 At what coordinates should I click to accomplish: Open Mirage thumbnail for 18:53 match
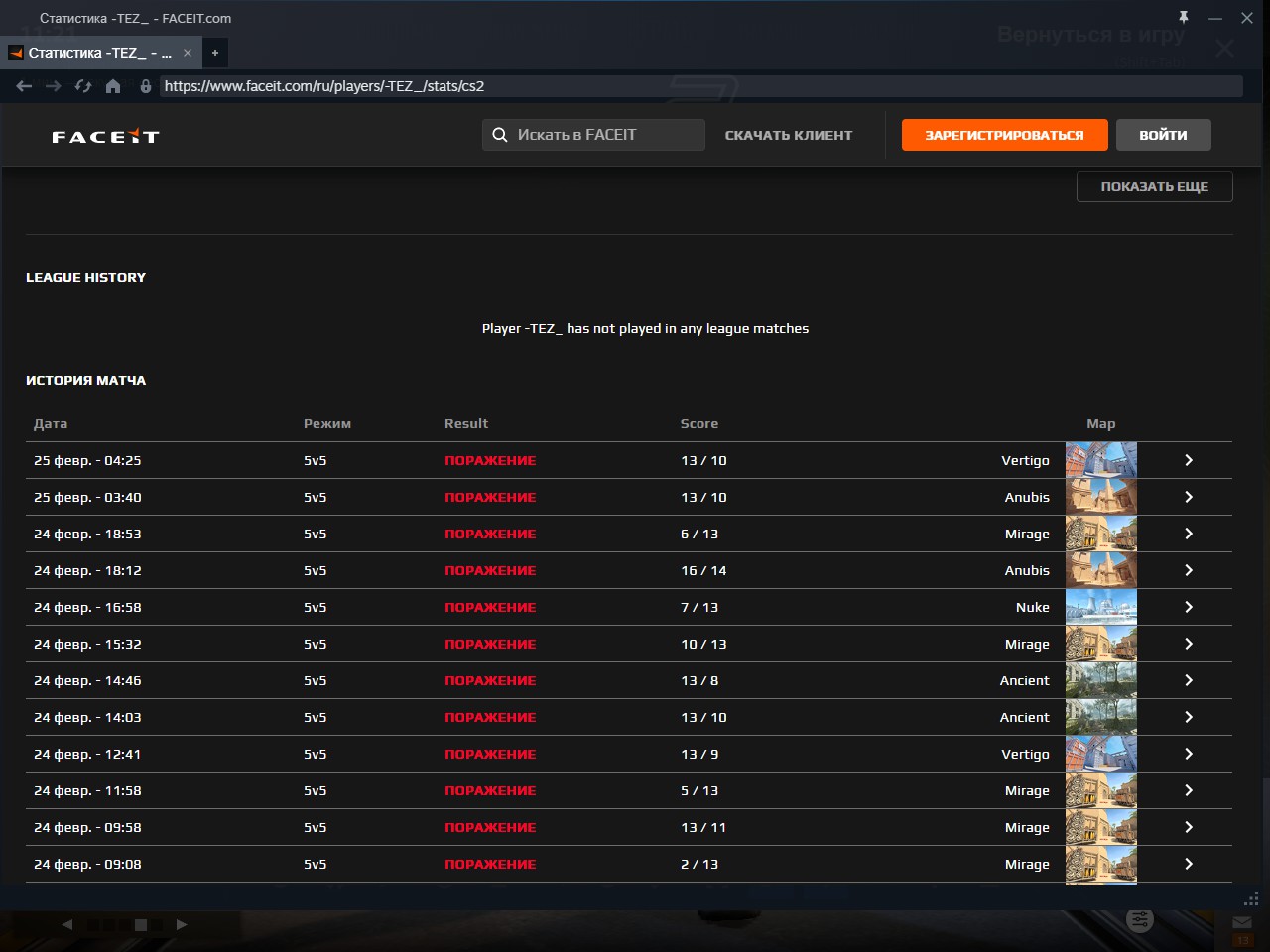click(x=1101, y=534)
